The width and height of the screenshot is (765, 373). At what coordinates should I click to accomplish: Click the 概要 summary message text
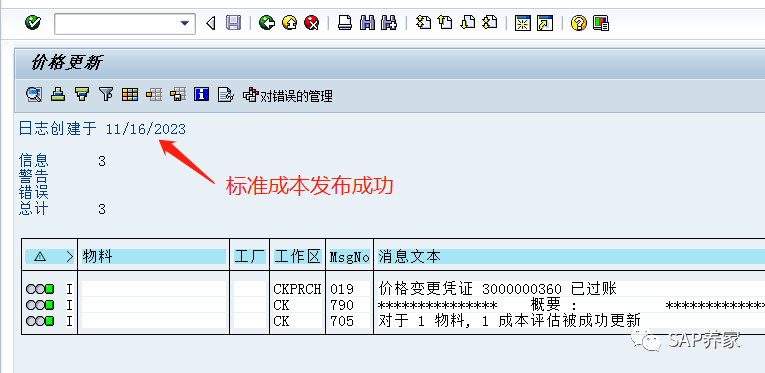[x=553, y=305]
